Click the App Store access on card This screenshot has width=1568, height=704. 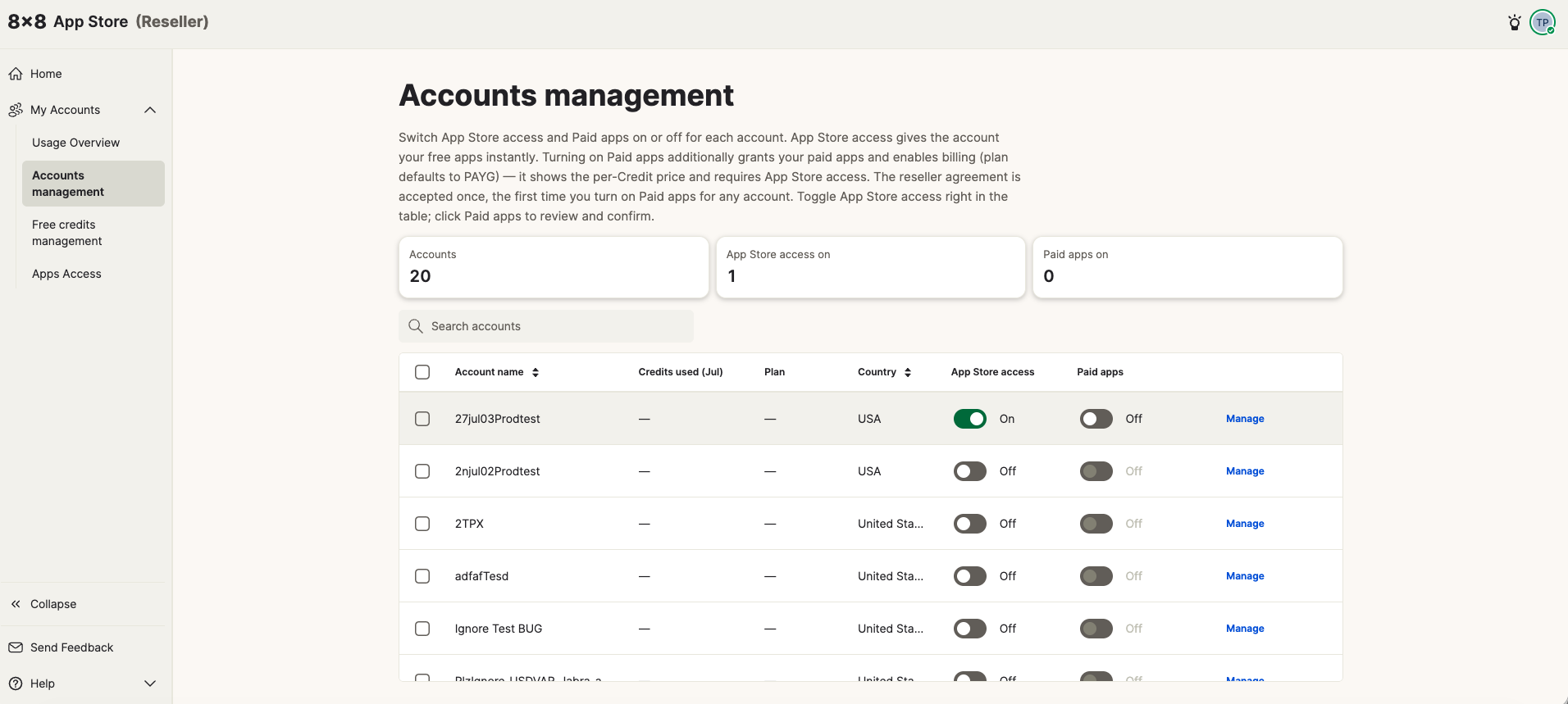point(870,267)
